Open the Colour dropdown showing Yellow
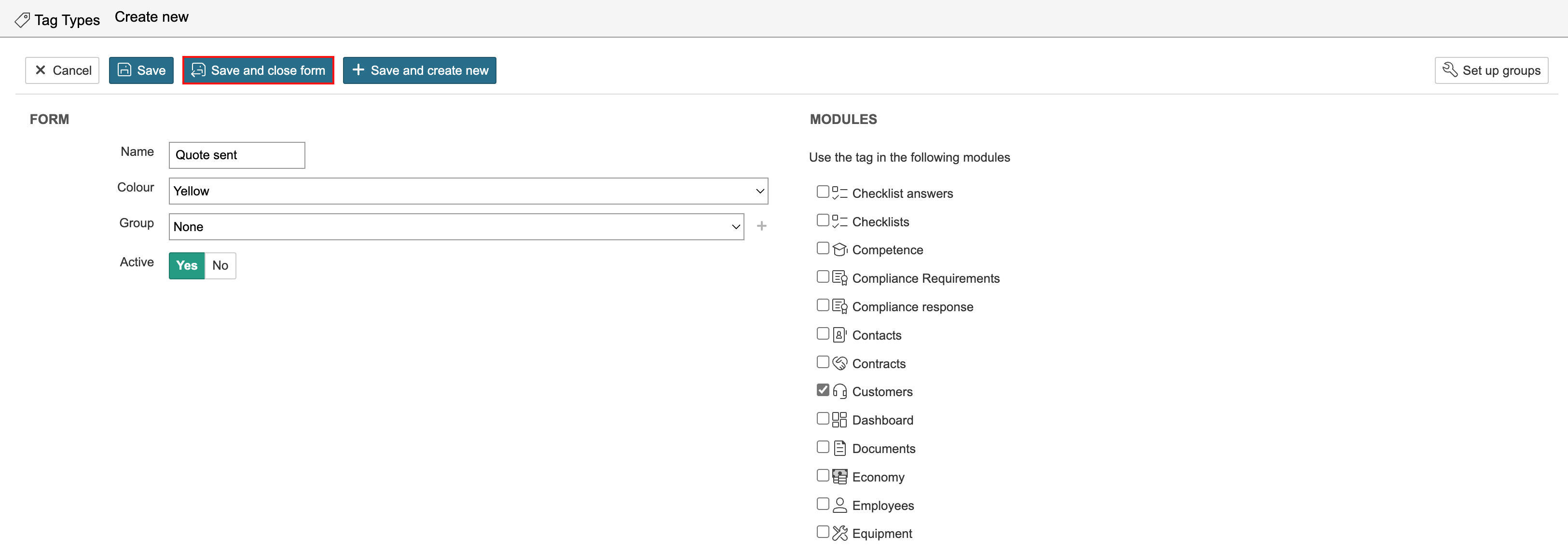The width and height of the screenshot is (1568, 550). pos(468,191)
